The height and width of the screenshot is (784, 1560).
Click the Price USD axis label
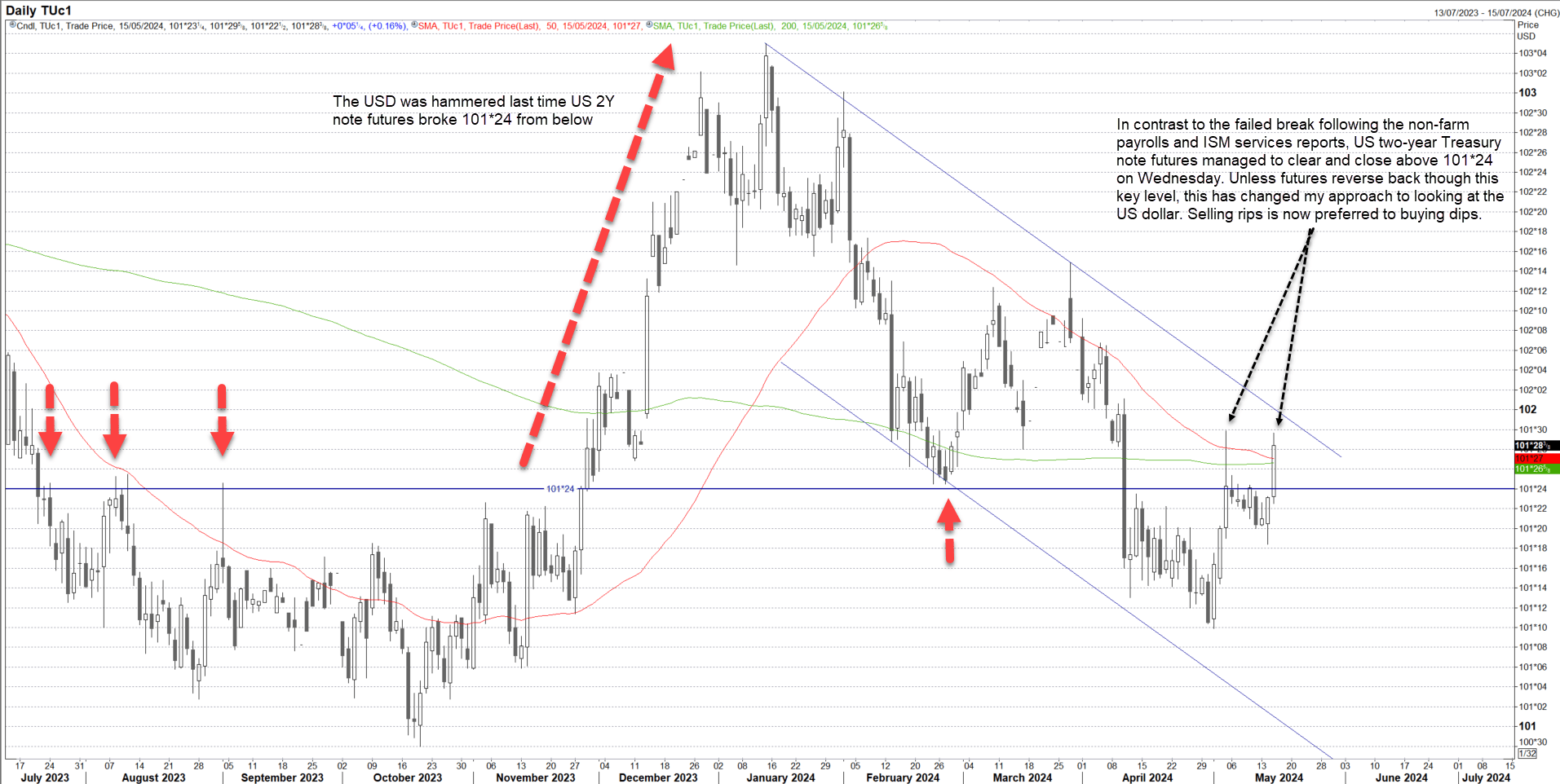coord(1527,31)
